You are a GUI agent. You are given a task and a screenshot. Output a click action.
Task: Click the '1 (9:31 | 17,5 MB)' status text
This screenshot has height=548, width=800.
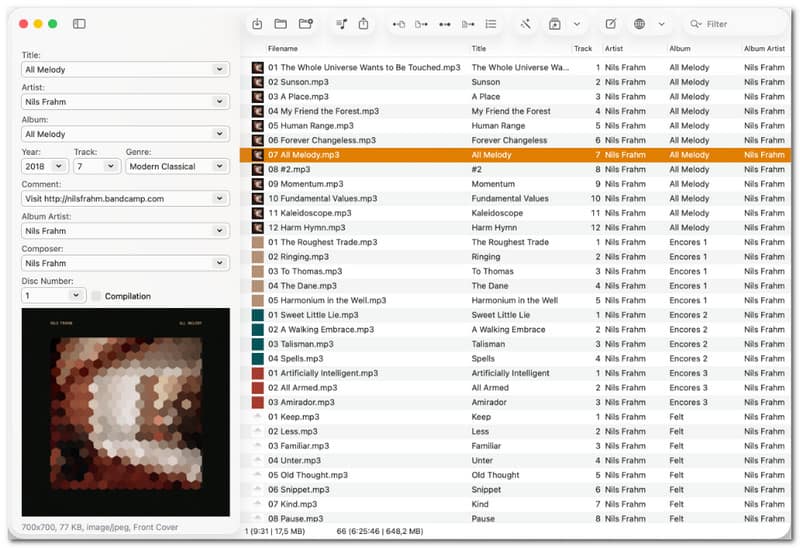pos(274,531)
